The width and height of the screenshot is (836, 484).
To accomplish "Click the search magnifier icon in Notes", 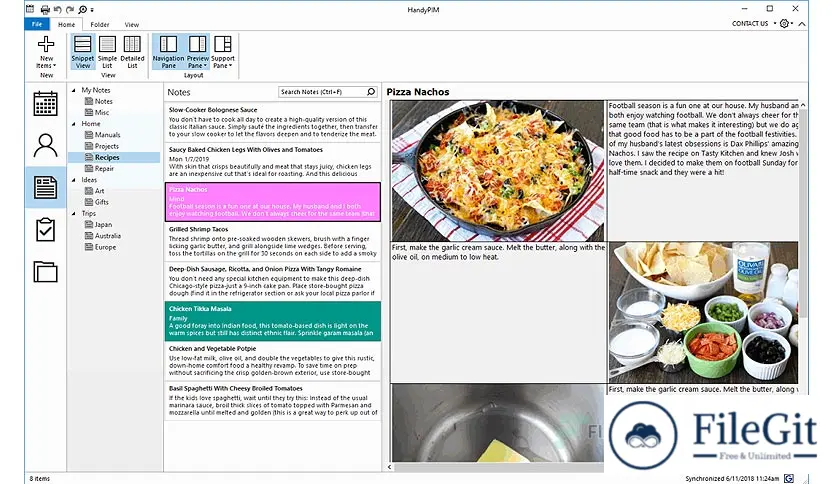I will (x=371, y=92).
